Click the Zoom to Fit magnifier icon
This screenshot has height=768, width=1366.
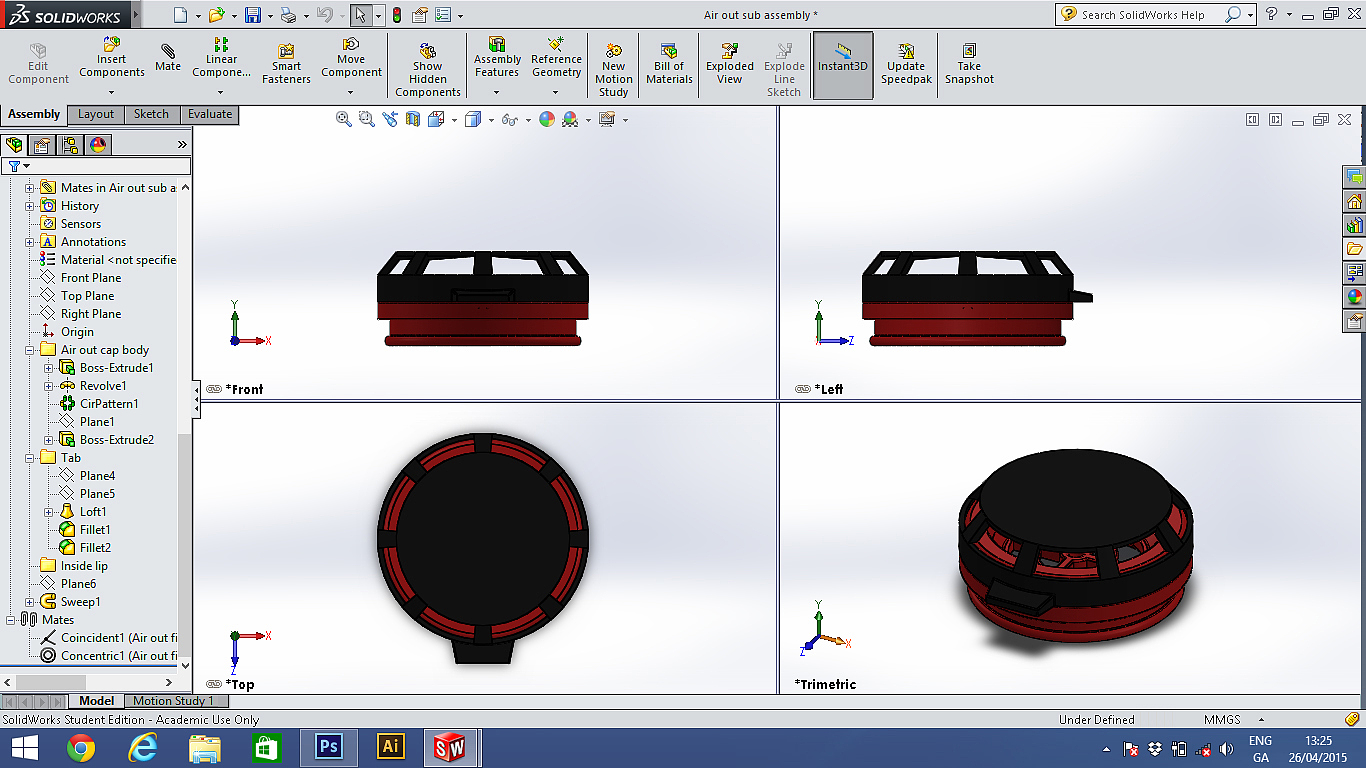tap(344, 119)
